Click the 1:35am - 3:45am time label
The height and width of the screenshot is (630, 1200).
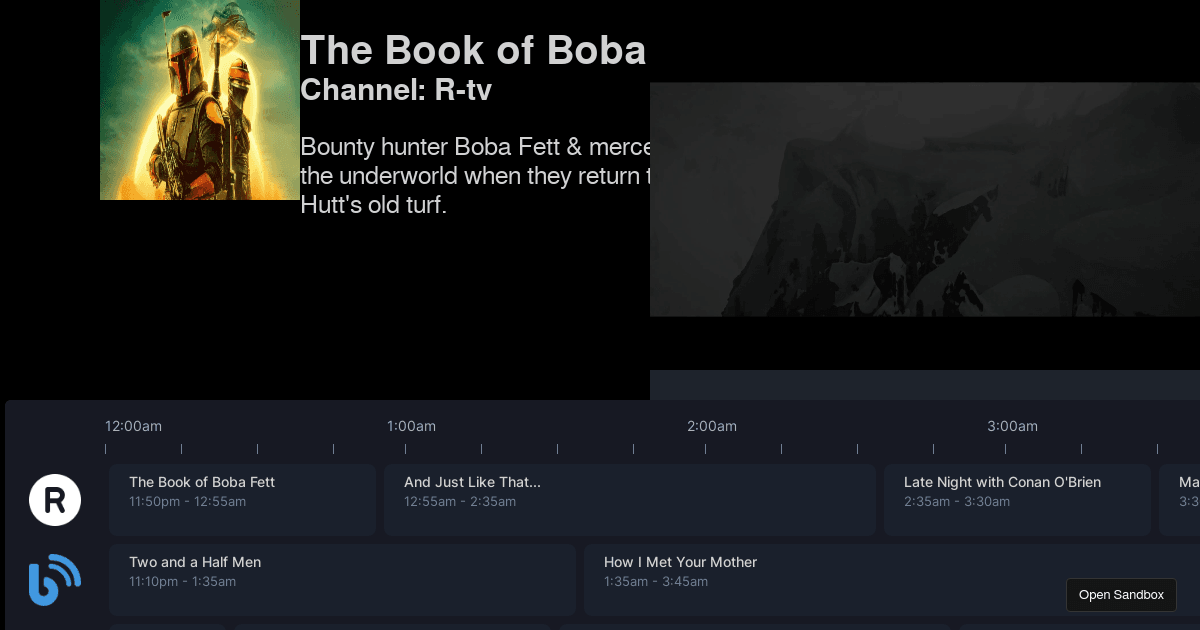655,582
